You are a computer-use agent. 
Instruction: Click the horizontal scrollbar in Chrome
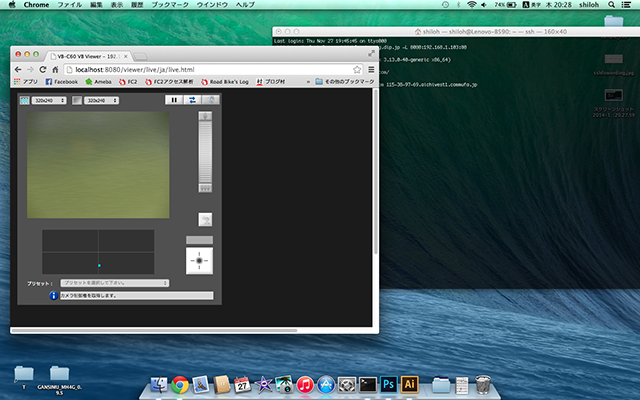coord(154,330)
